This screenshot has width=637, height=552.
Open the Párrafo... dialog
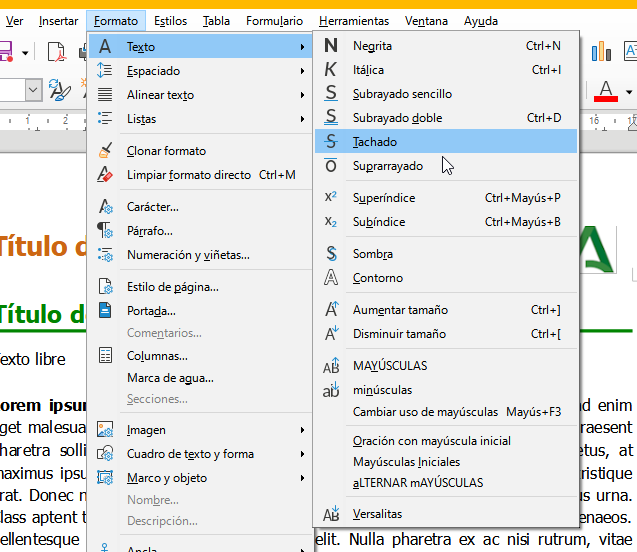pos(149,231)
